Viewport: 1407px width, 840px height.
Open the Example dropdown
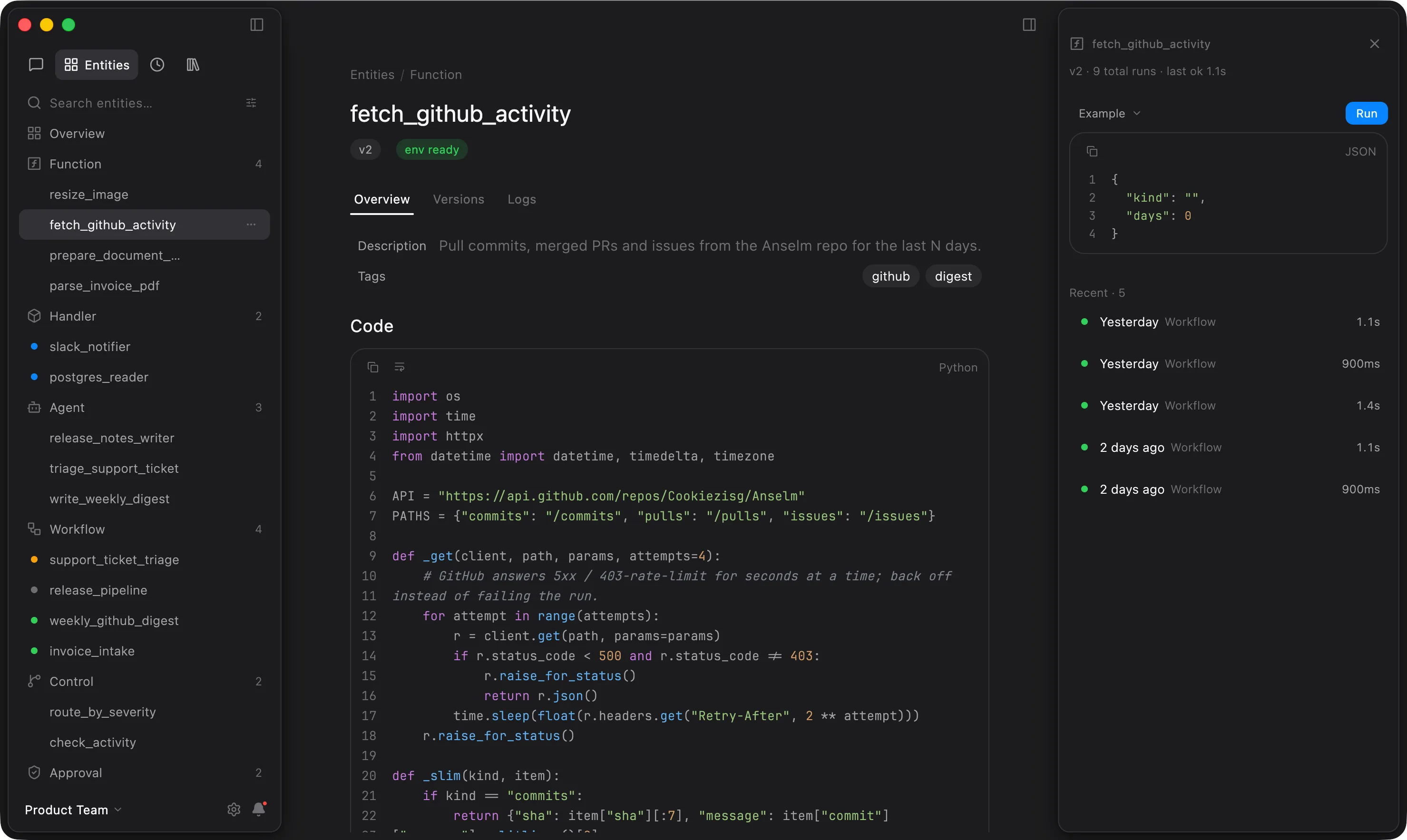pos(1109,114)
